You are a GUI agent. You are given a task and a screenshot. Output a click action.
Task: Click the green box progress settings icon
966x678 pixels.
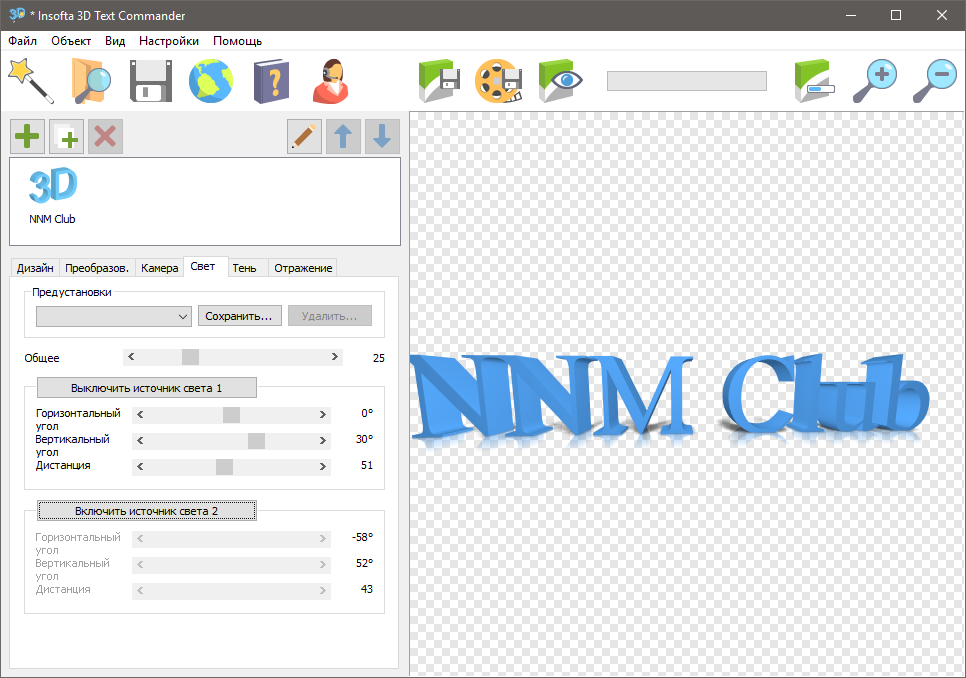[x=814, y=81]
